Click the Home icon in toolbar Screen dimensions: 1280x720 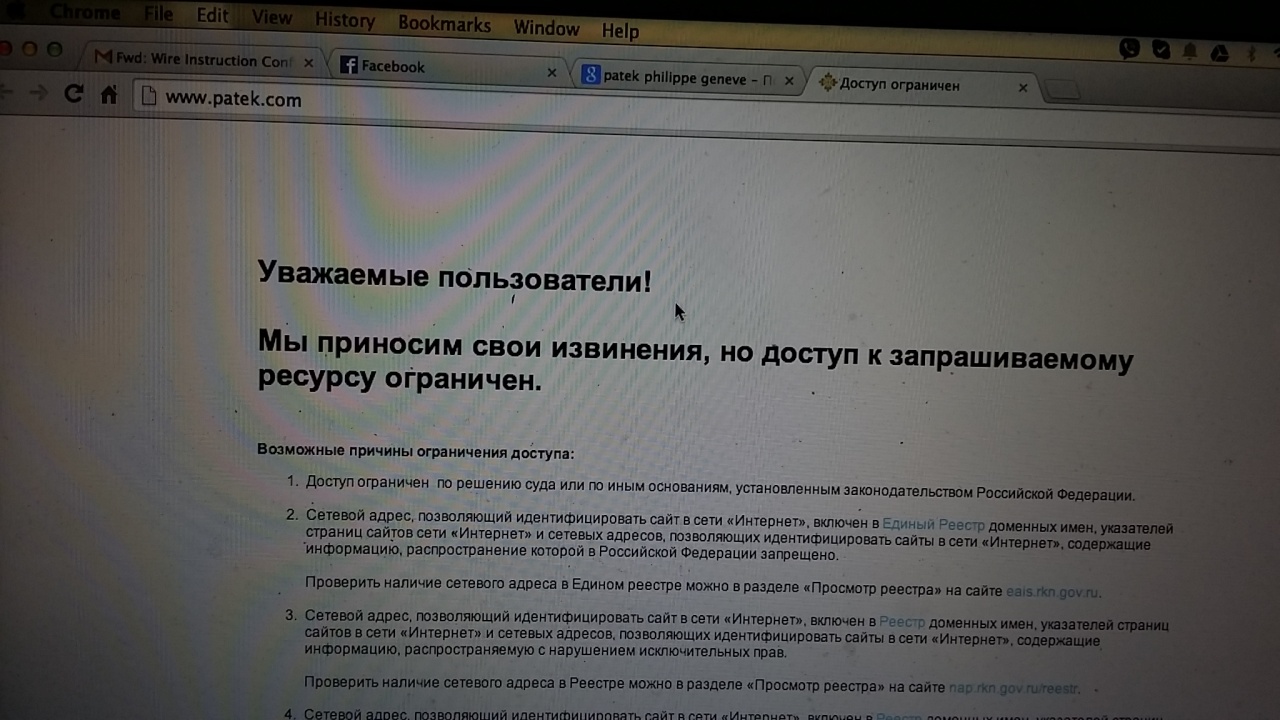(x=109, y=95)
